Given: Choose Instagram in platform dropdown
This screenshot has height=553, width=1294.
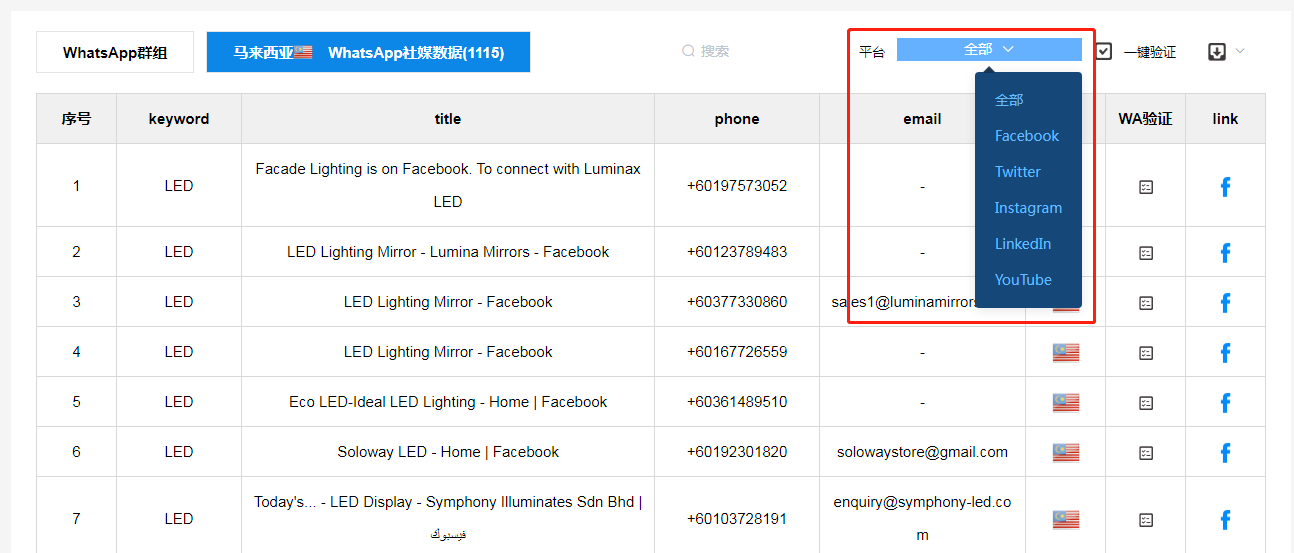Looking at the screenshot, I should coord(1028,208).
